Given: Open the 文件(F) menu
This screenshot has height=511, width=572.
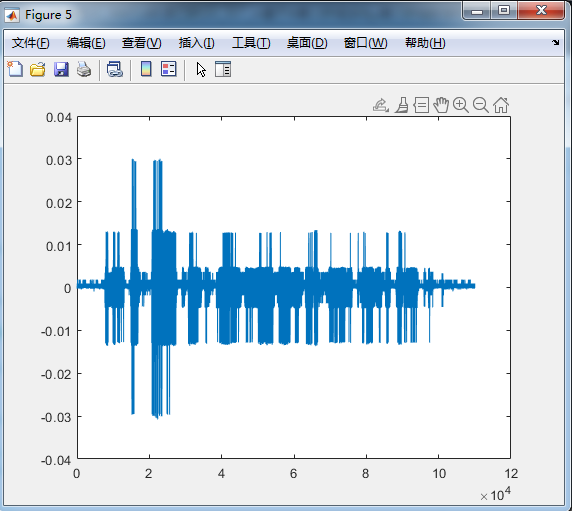Looking at the screenshot, I should point(31,43).
